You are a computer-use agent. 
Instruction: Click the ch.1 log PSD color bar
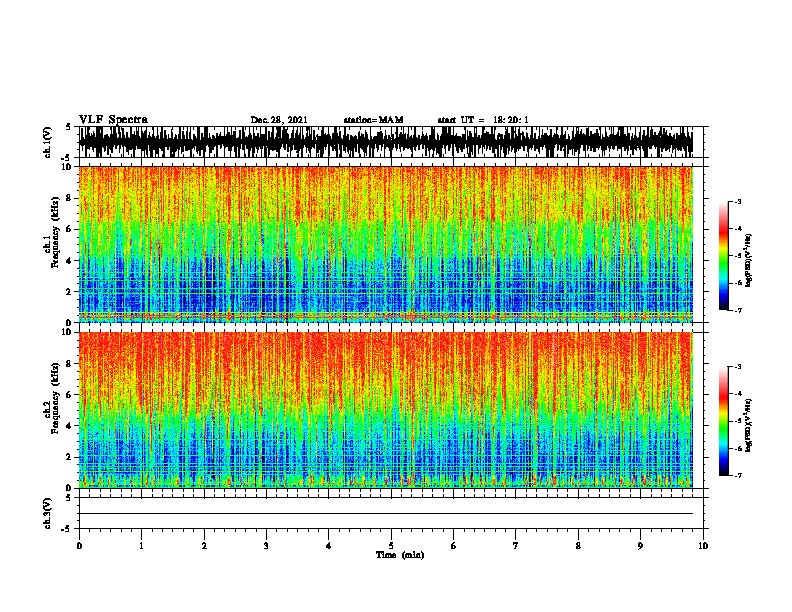(x=723, y=256)
